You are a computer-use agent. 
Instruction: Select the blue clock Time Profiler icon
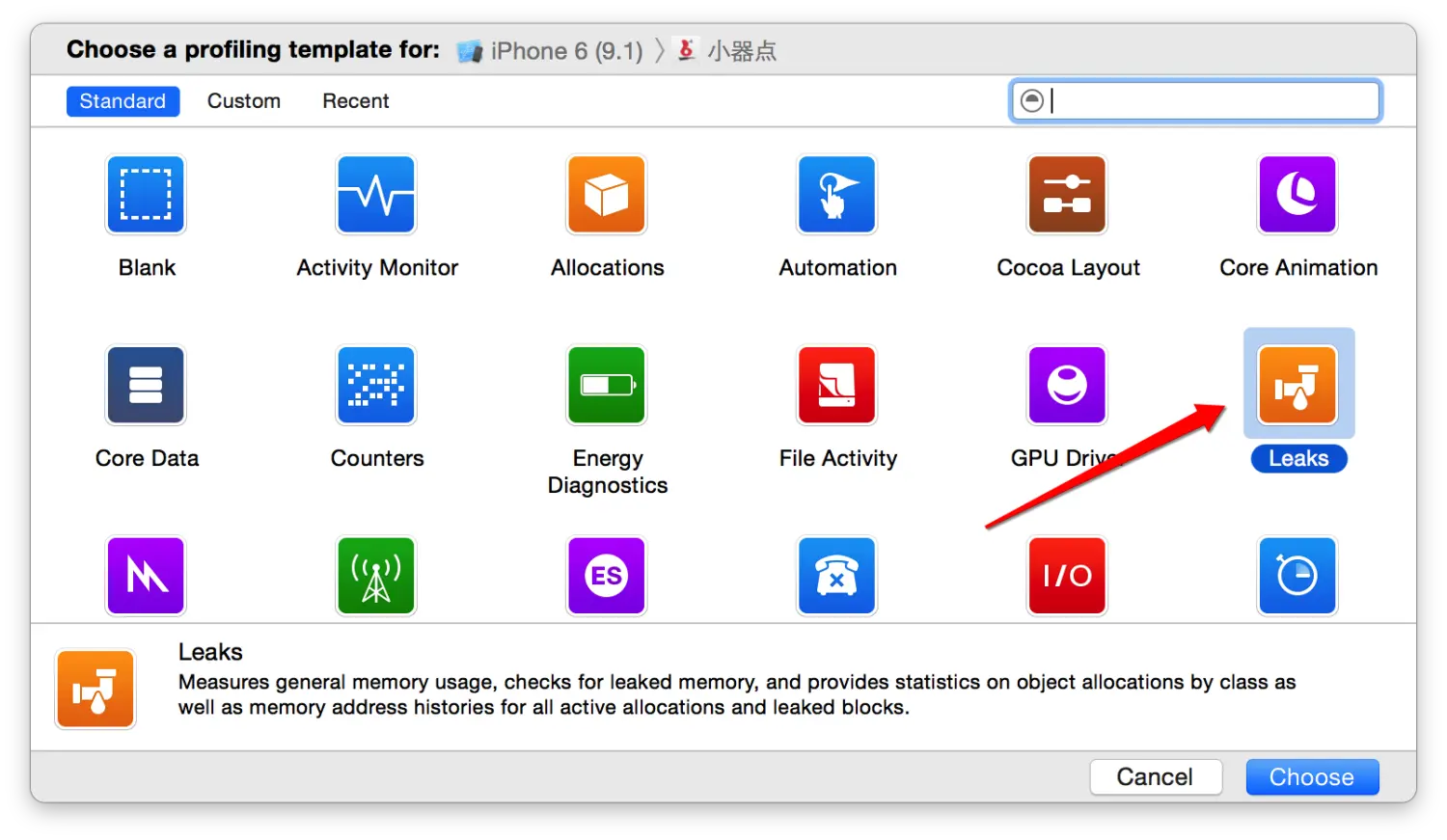1297,576
